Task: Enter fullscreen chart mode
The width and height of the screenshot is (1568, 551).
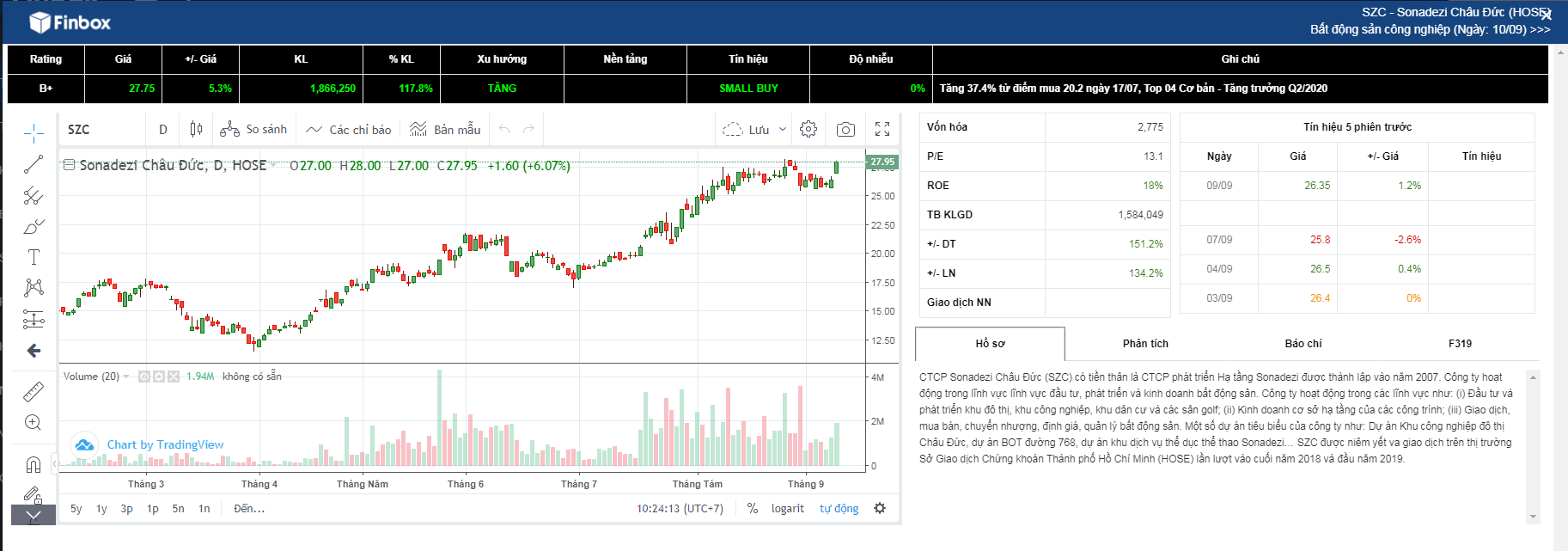Action: (882, 129)
